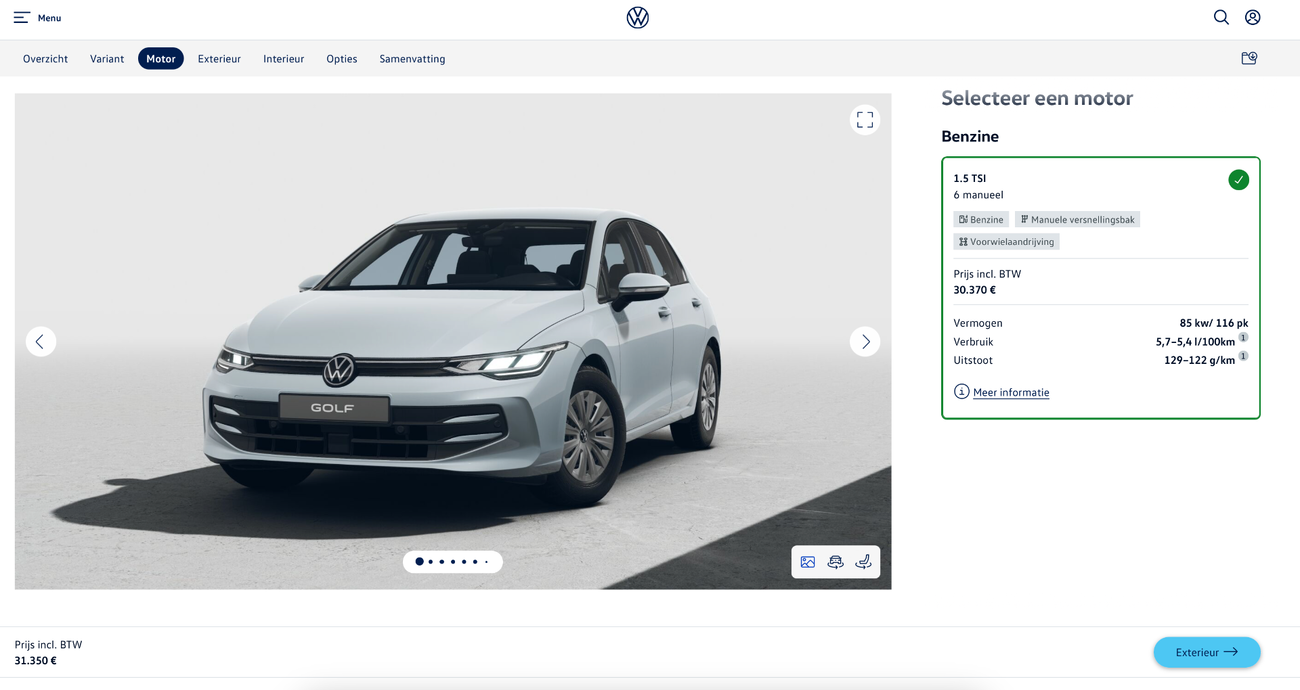Switch to exterior car view icon
Screen dimensions: 1300x690
(x=836, y=562)
